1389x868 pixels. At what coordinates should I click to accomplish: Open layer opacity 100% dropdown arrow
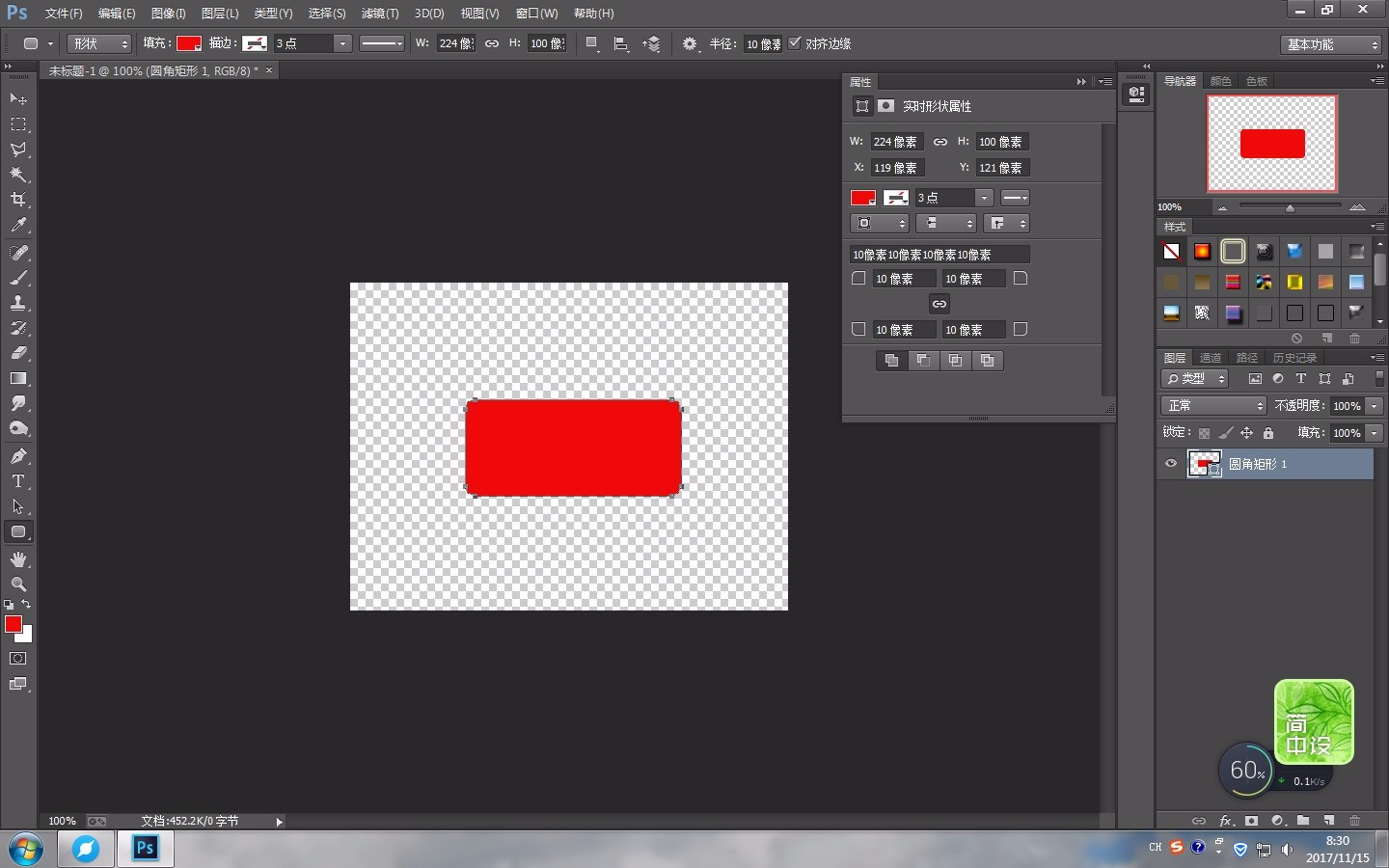point(1375,406)
